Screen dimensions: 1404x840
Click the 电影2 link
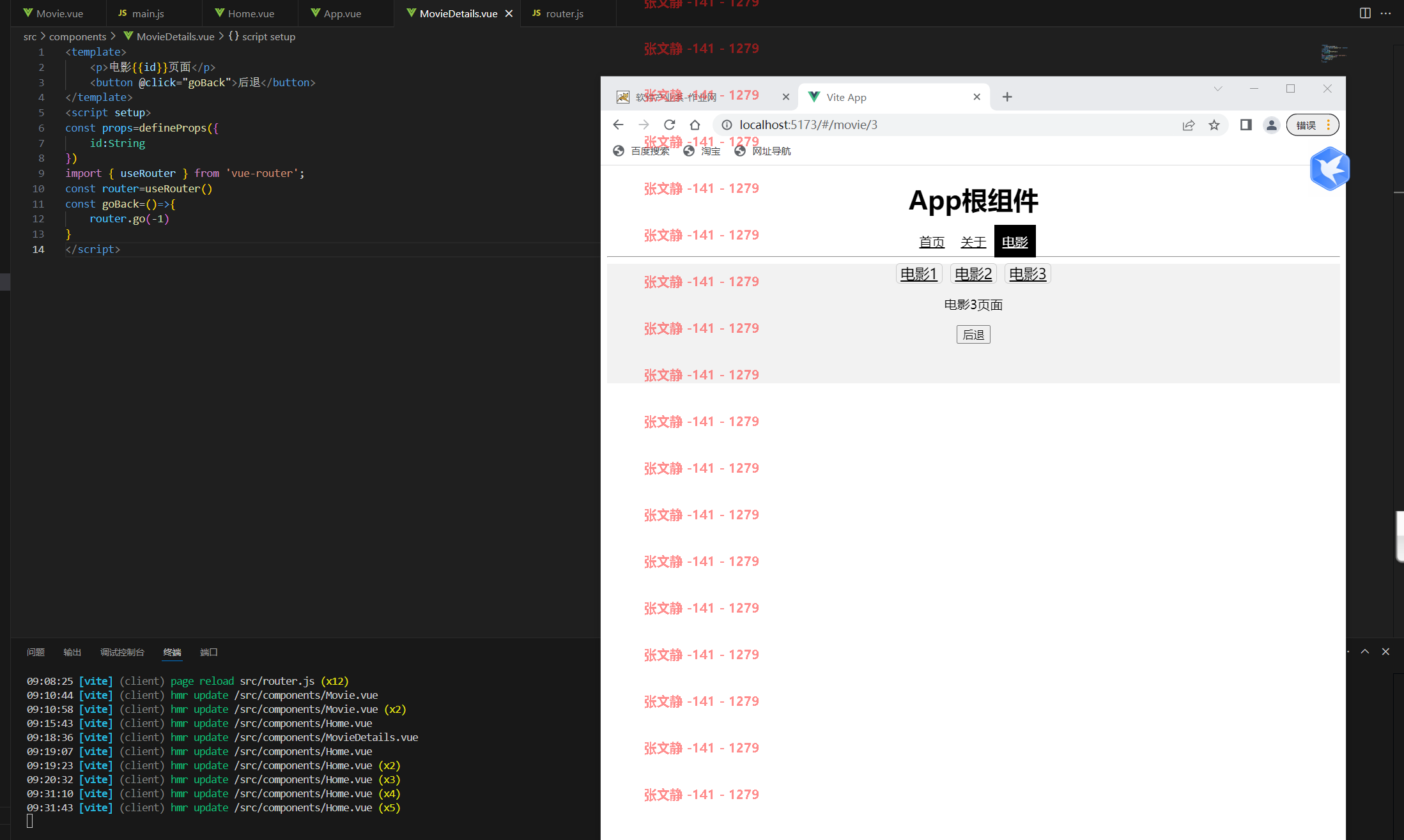973,274
